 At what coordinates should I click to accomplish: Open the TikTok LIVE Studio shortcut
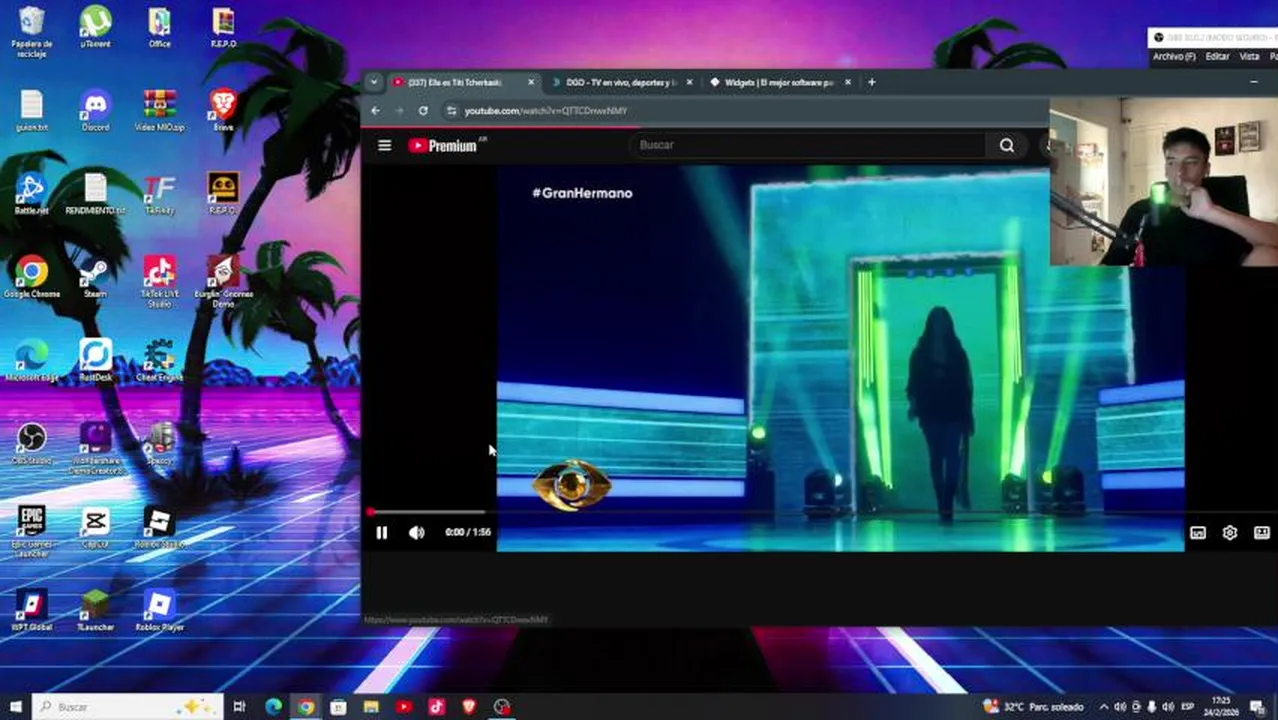(159, 280)
